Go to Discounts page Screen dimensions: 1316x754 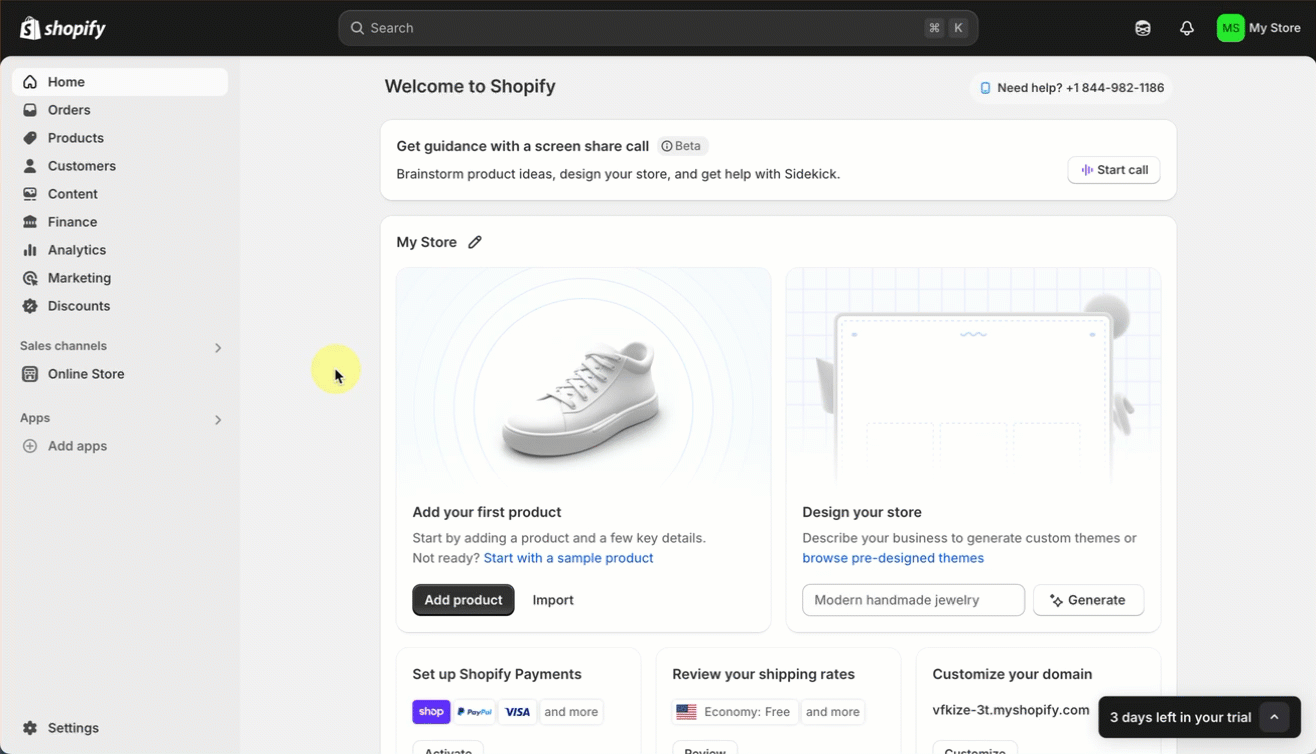click(120, 306)
